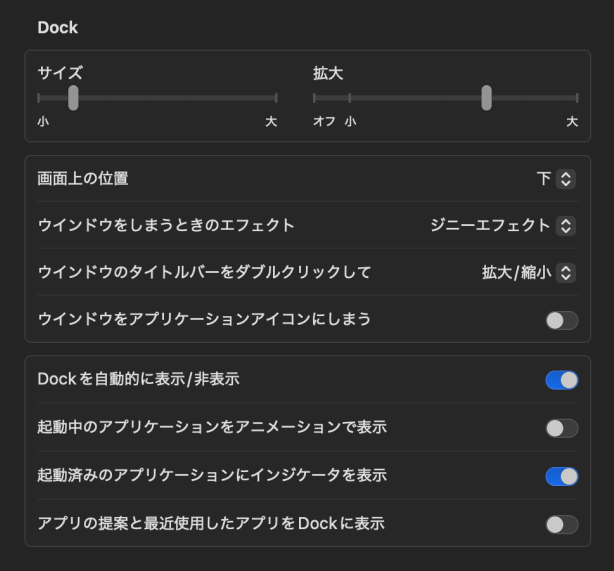Disable Dockを自動的に表示/非表示 switch
The width and height of the screenshot is (614, 571).
(562, 380)
